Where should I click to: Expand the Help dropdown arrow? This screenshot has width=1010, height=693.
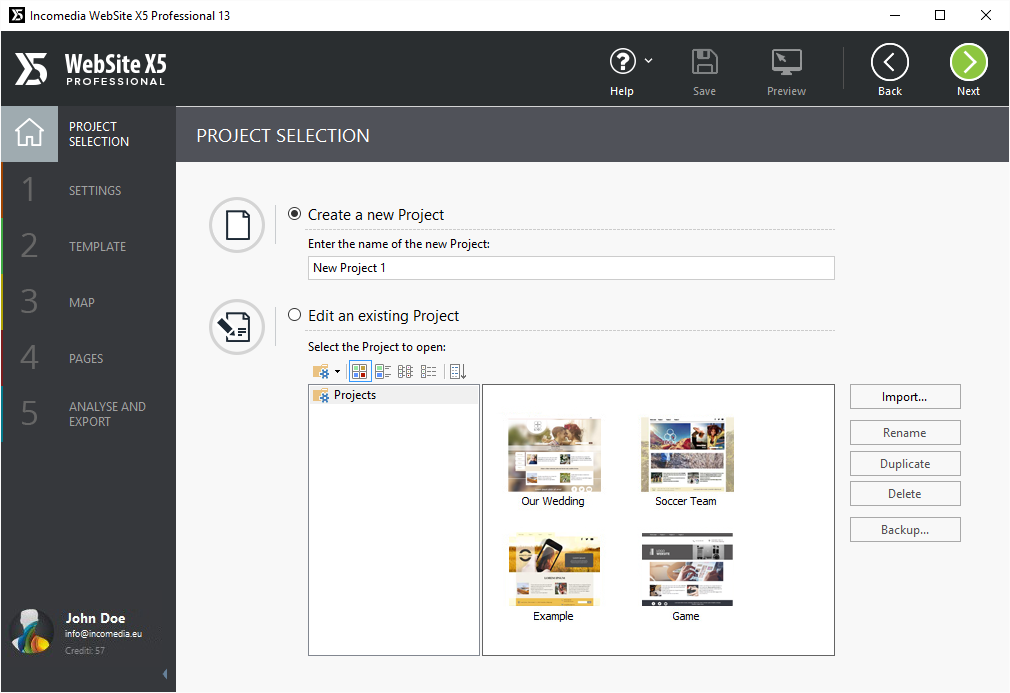click(x=649, y=61)
